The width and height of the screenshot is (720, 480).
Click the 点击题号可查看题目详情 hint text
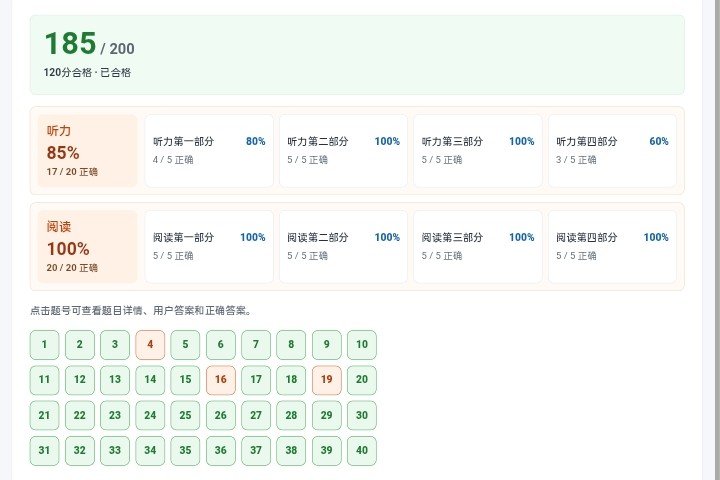pyautogui.click(x=141, y=311)
